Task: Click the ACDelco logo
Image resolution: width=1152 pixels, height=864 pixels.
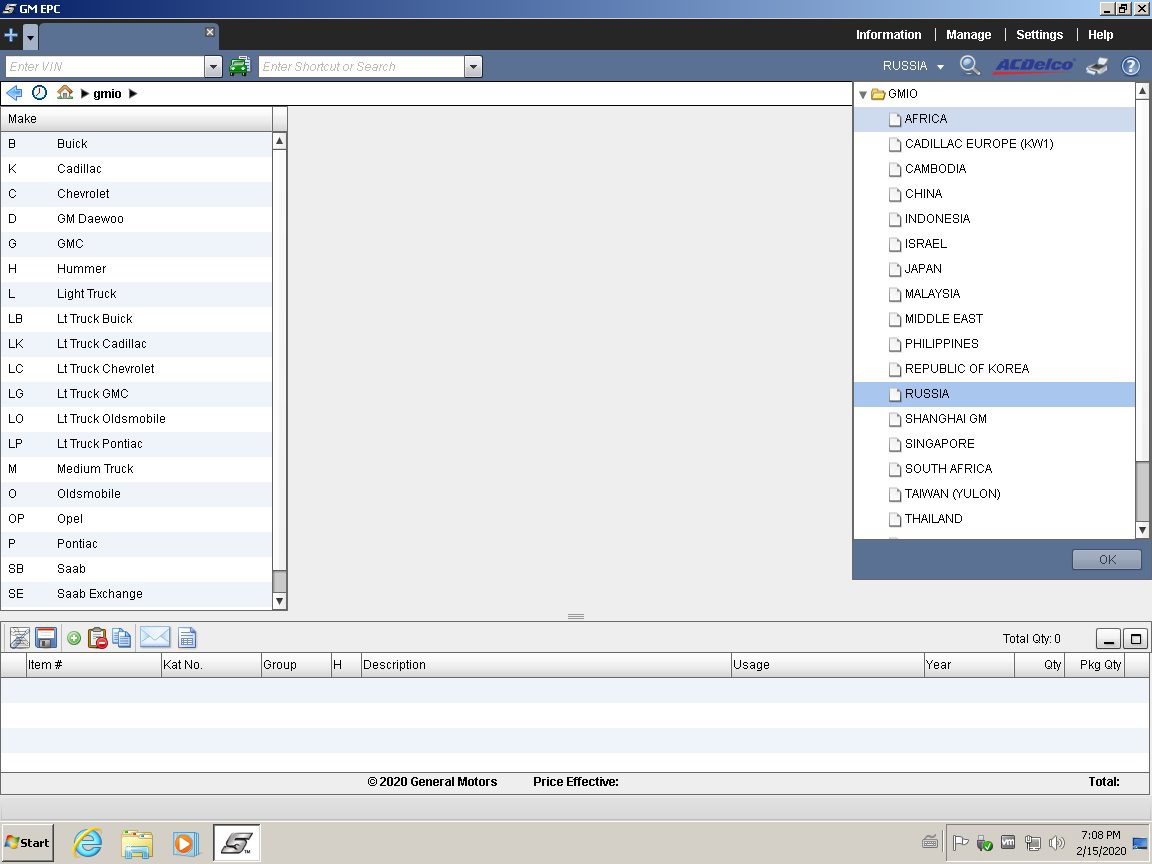Action: coord(1033,66)
